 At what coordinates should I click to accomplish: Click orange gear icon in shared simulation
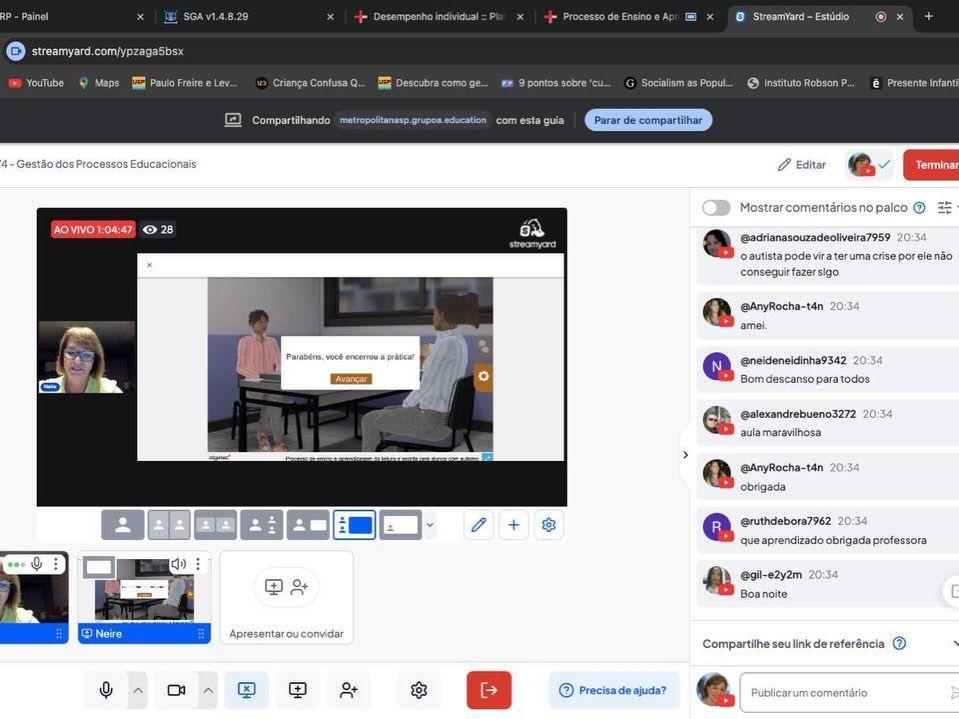coord(483,376)
